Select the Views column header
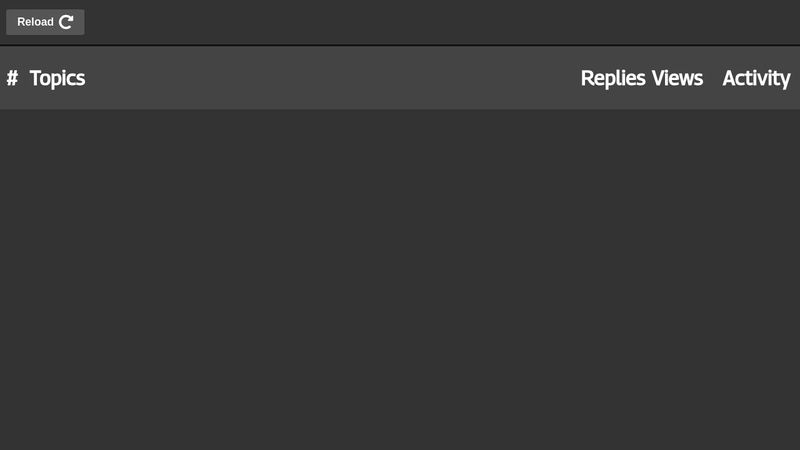Screen dimensions: 800x450 coord(677,78)
